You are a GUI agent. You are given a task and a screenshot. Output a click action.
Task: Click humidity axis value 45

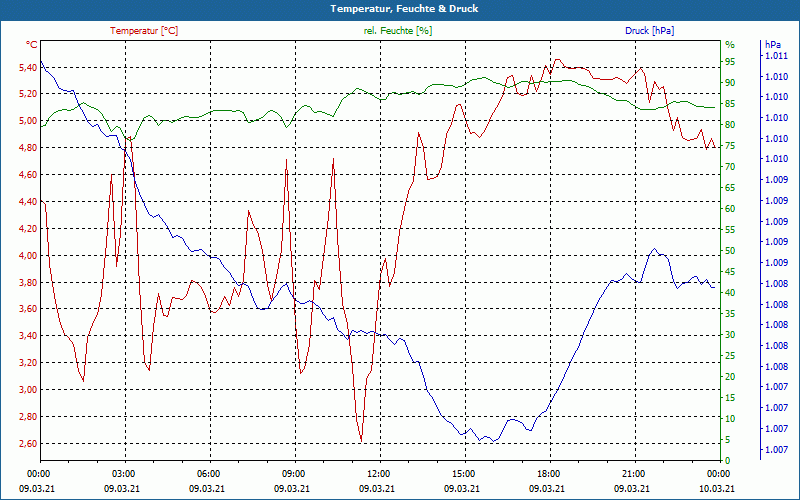(730, 272)
